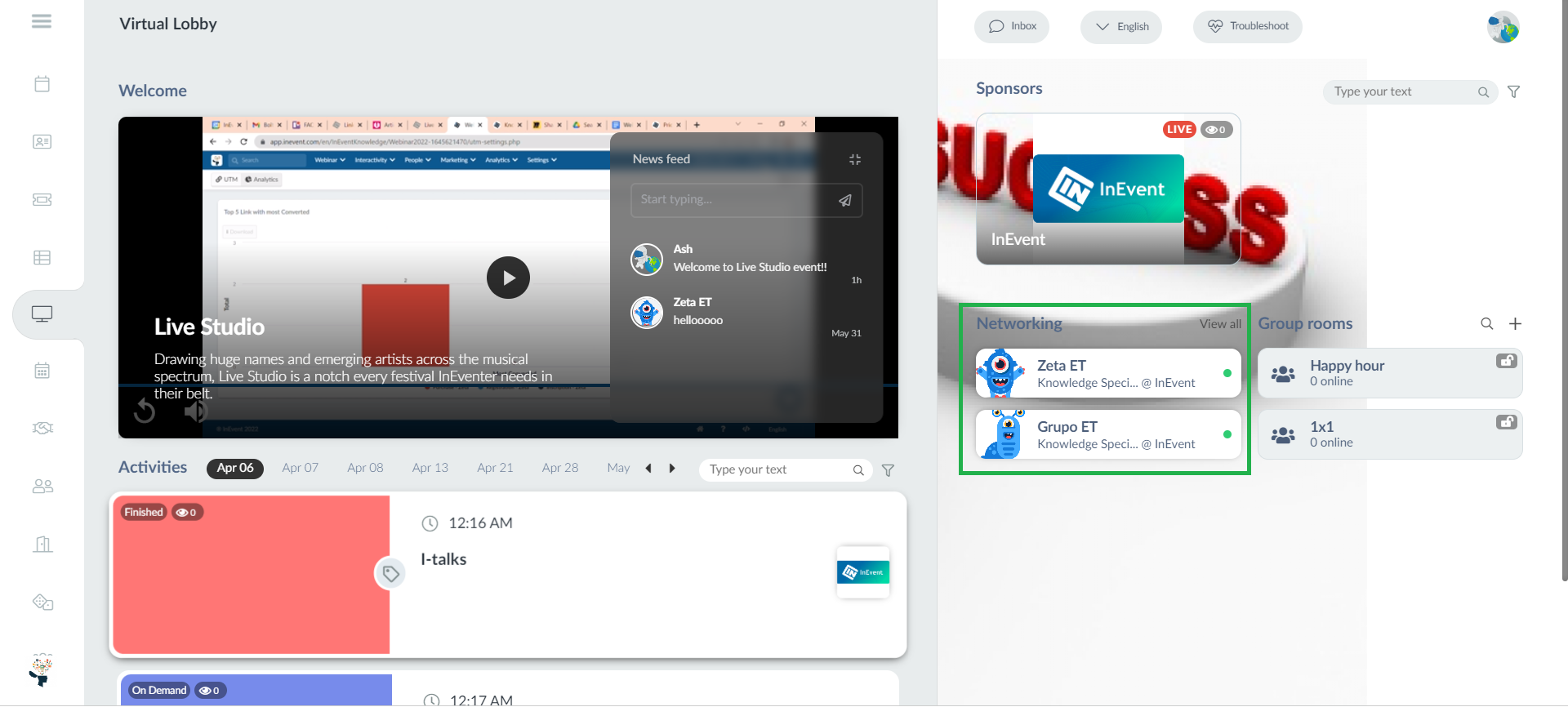Viewport: 1568px width, 707px height.
Task: Click the Activities search magnifier icon
Action: coord(858,470)
